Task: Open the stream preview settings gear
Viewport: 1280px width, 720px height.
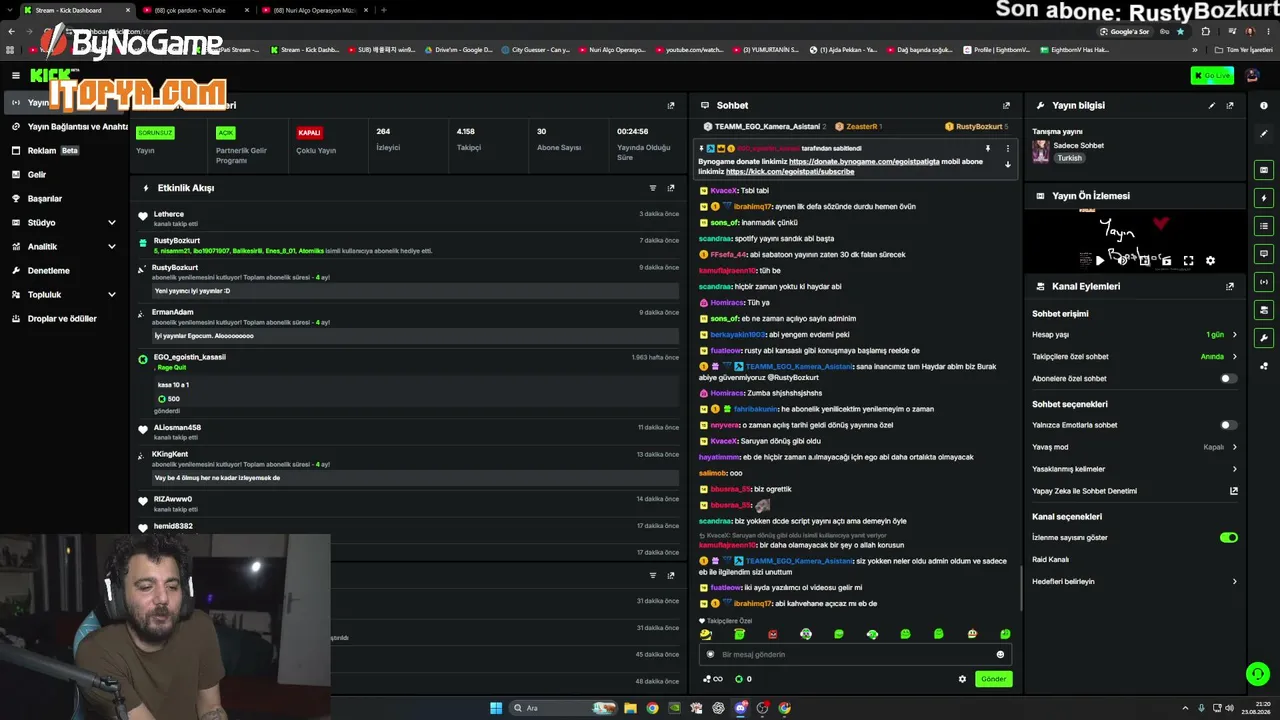Action: pyautogui.click(x=1210, y=261)
